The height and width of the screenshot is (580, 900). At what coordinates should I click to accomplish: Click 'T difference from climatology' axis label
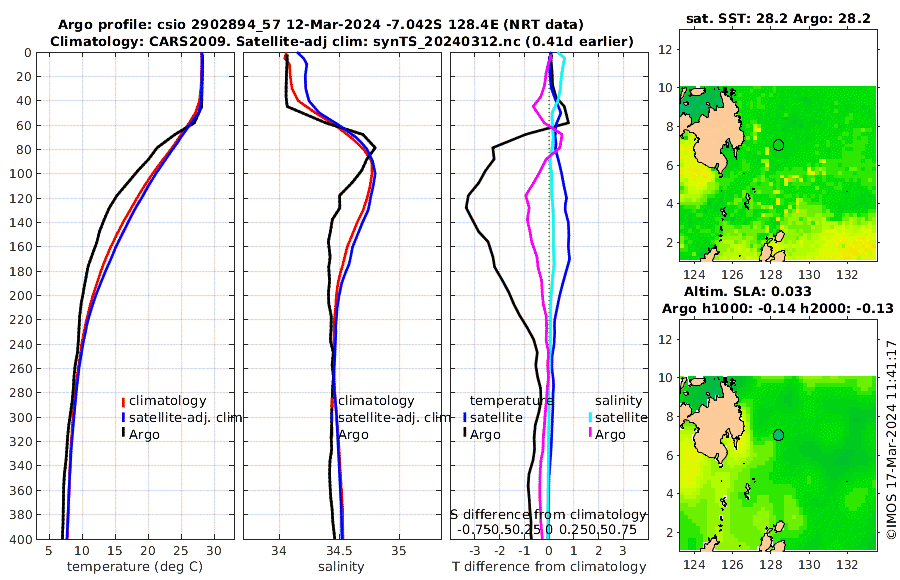549,567
